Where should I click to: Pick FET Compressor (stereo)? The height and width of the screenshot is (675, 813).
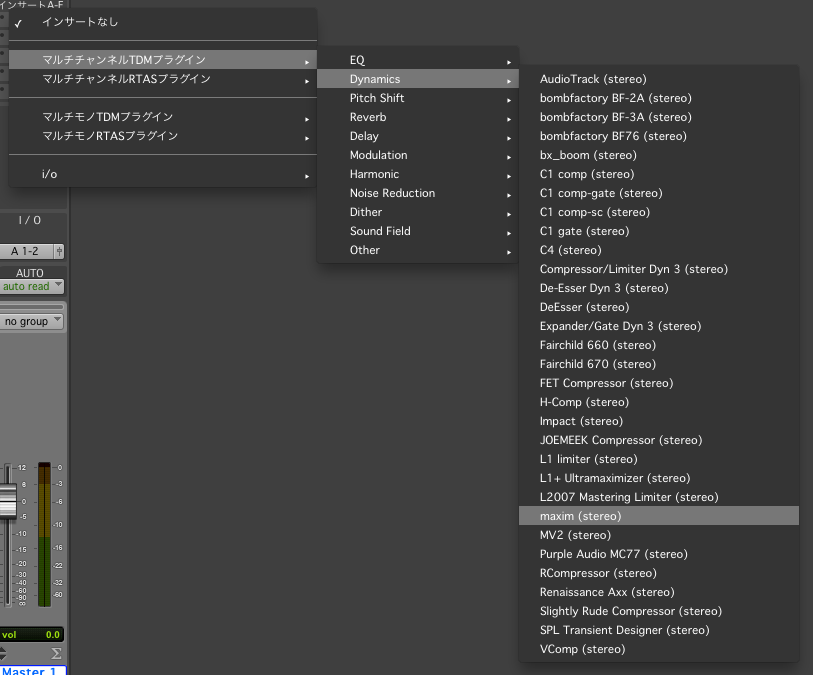659,383
